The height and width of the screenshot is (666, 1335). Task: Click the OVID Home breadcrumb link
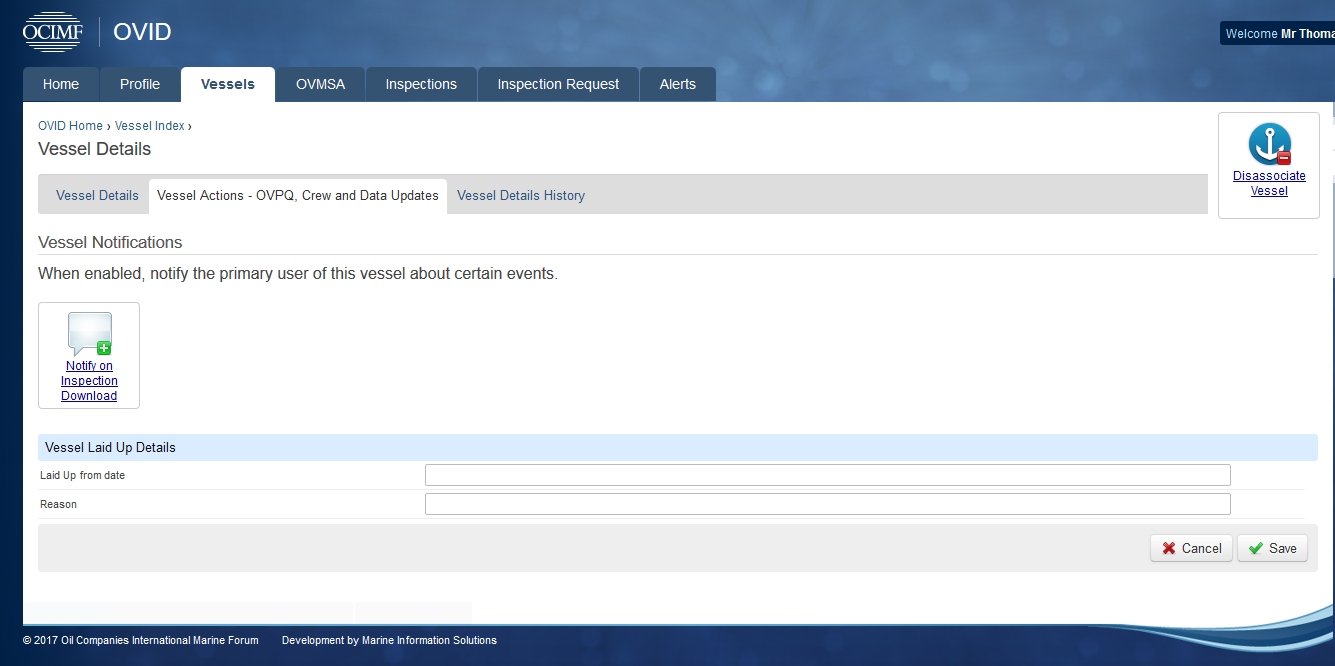(70, 126)
